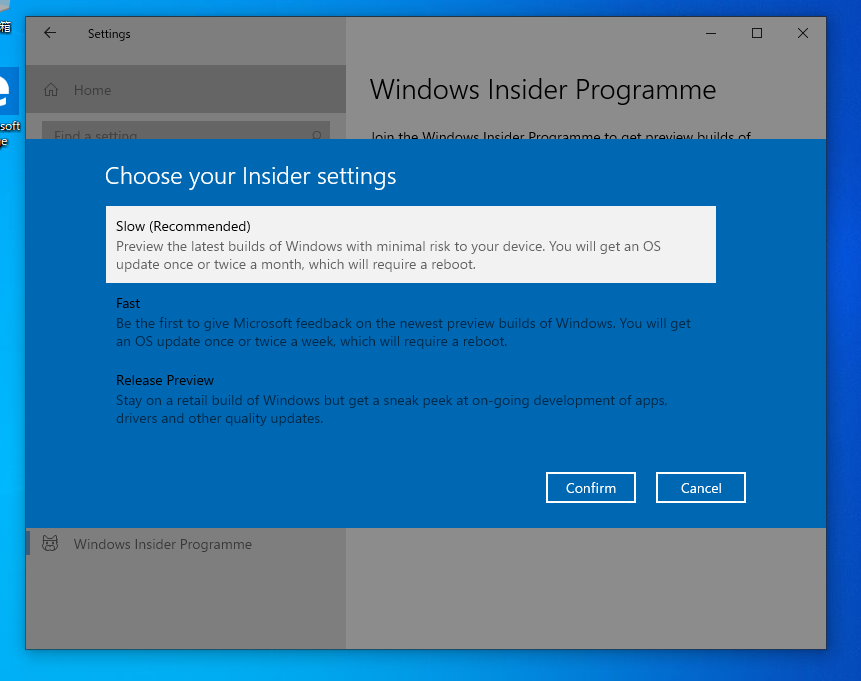Image resolution: width=861 pixels, height=681 pixels.
Task: Cancel the Insider settings dialog
Action: (x=701, y=488)
